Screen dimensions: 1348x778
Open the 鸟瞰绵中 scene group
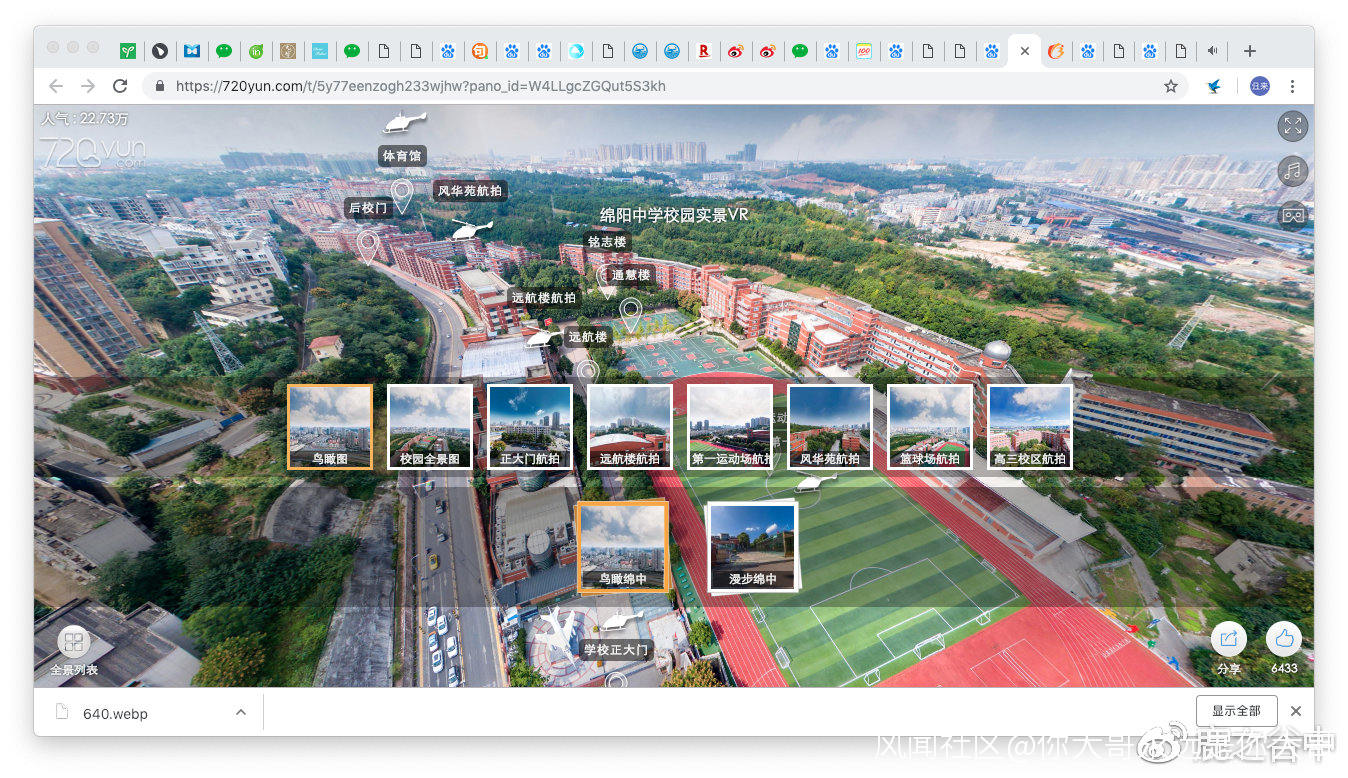[x=622, y=546]
